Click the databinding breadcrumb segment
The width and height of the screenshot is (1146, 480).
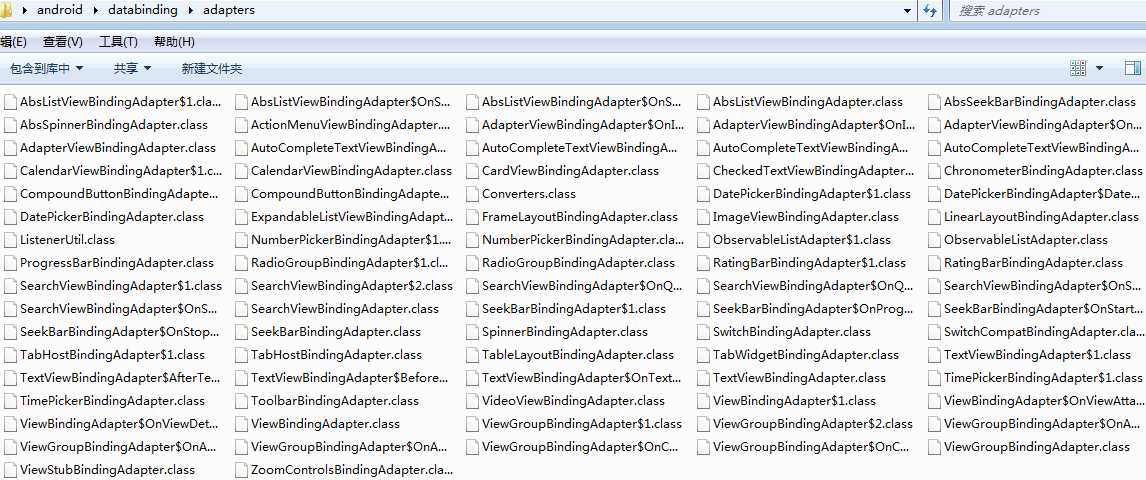coord(143,10)
